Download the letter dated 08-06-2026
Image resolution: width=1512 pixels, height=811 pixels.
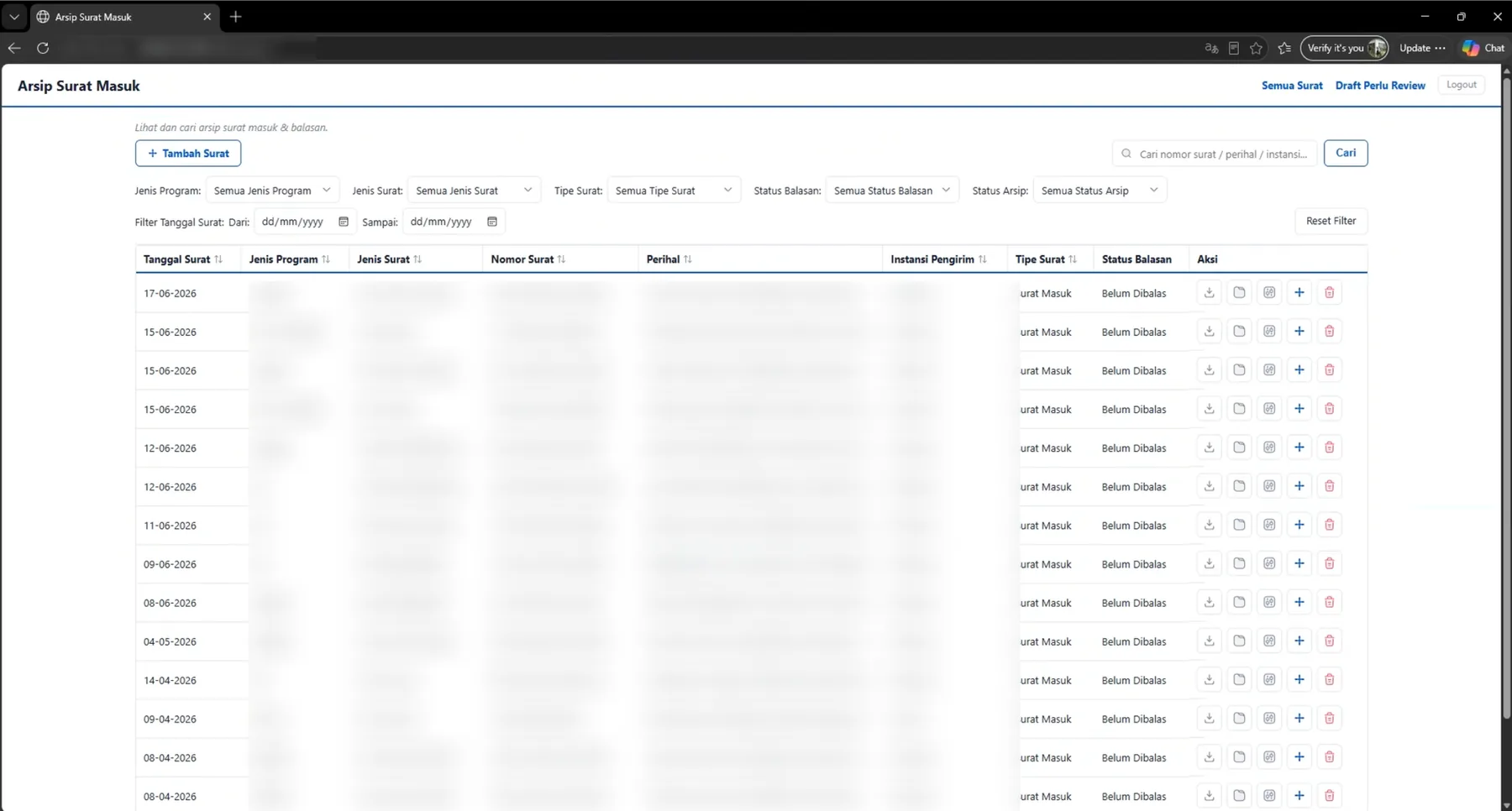pos(1209,602)
